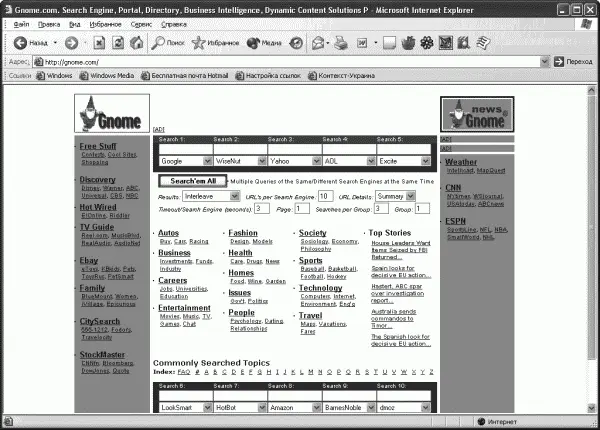The image size is (600, 430).
Task: Expand the Google search engine dropdown
Action: [x=207, y=161]
